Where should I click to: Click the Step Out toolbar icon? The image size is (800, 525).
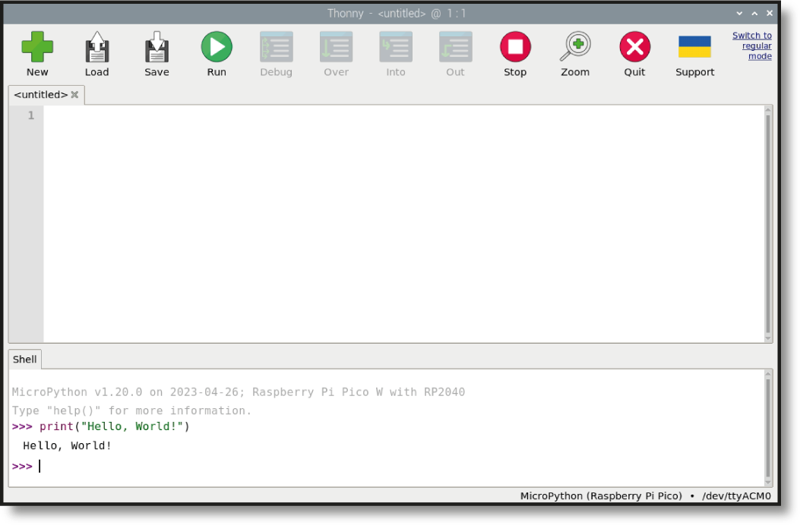[455, 47]
